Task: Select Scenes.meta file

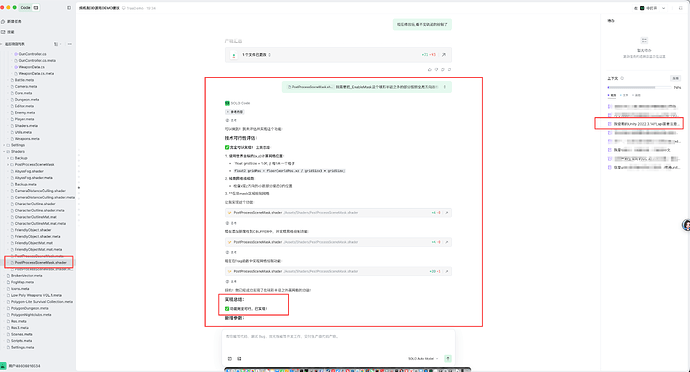Action: [21, 334]
